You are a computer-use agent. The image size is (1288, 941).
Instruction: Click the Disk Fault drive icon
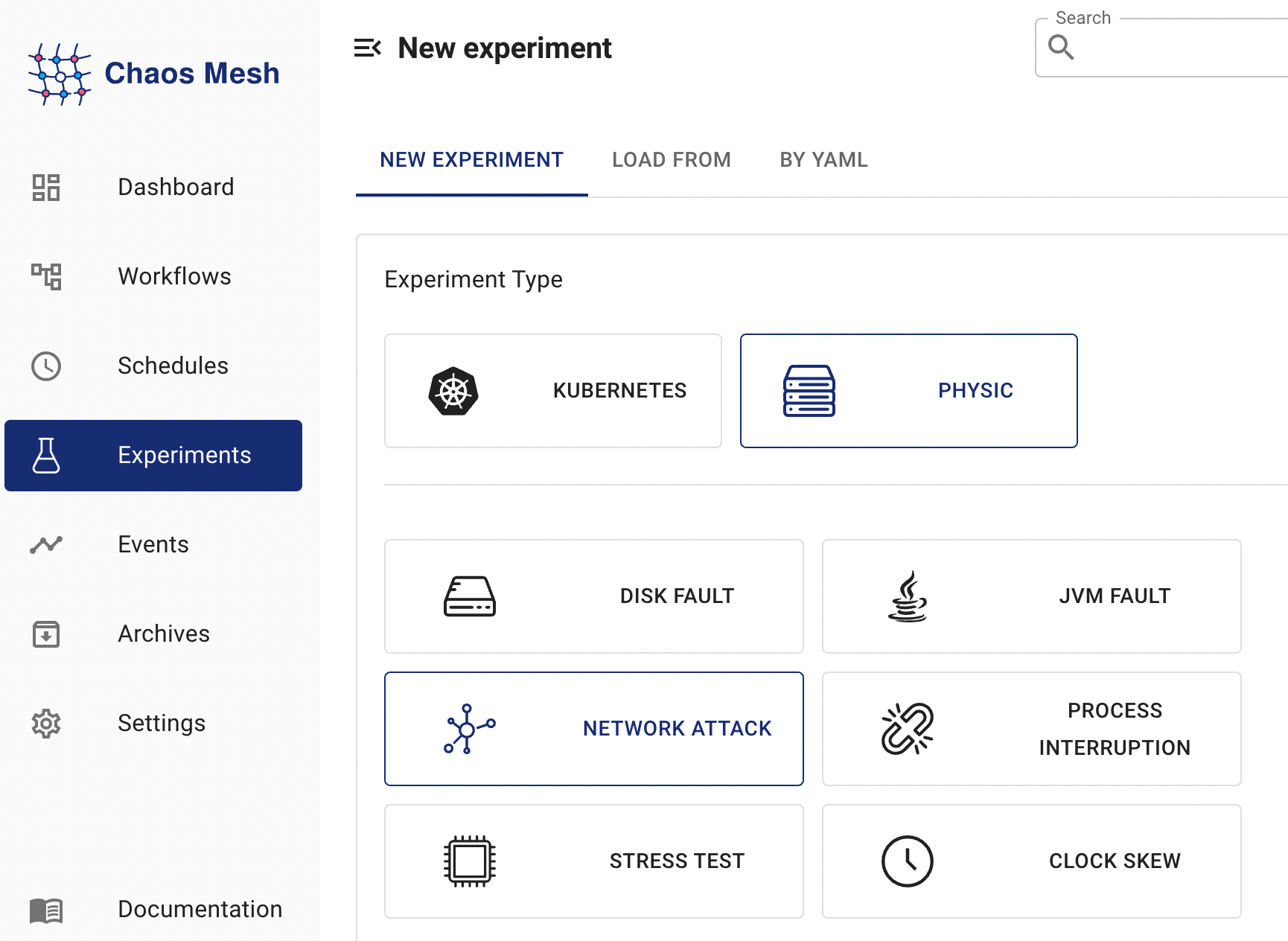point(469,596)
